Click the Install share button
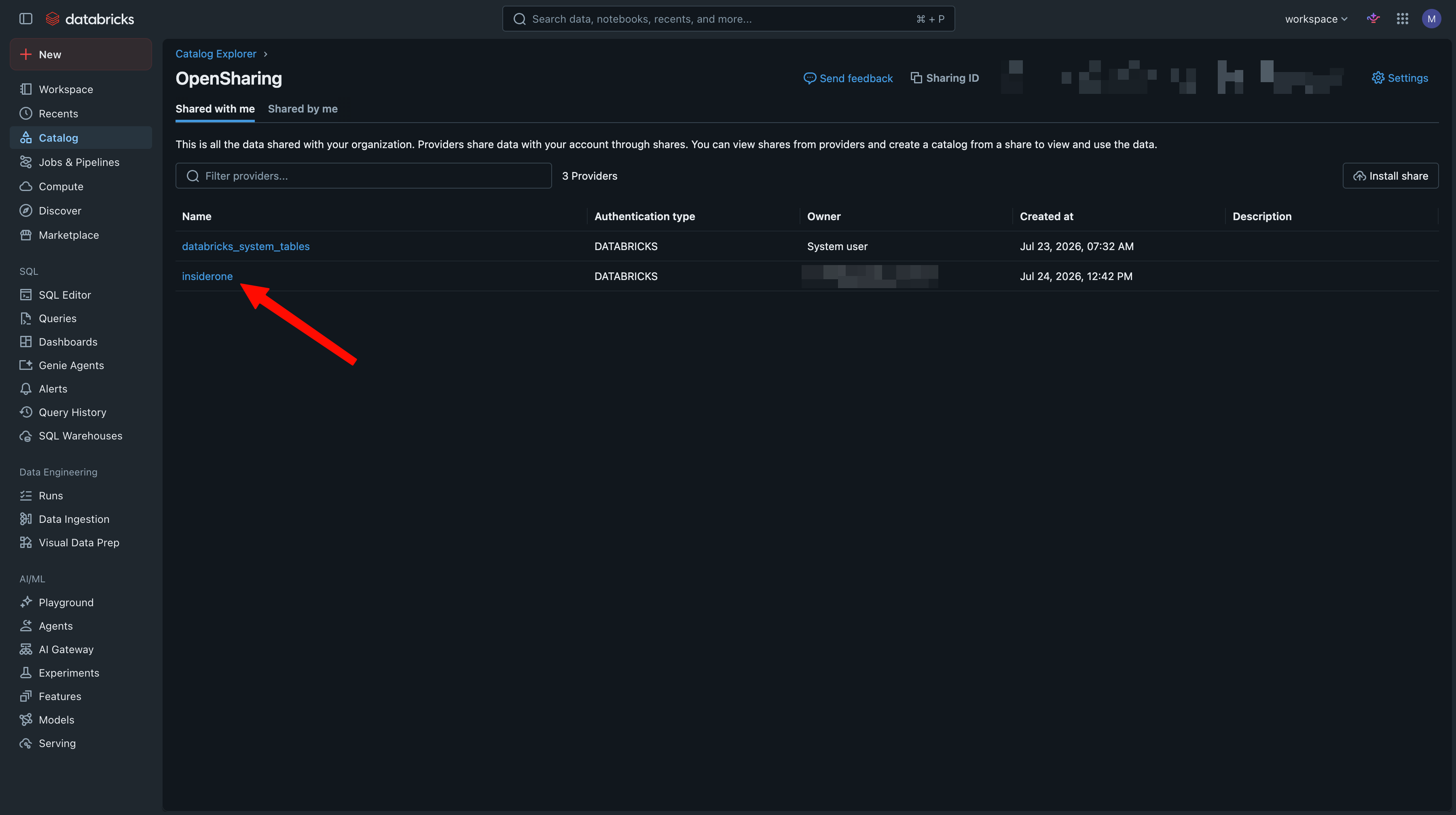Image resolution: width=1456 pixels, height=815 pixels. tap(1390, 176)
